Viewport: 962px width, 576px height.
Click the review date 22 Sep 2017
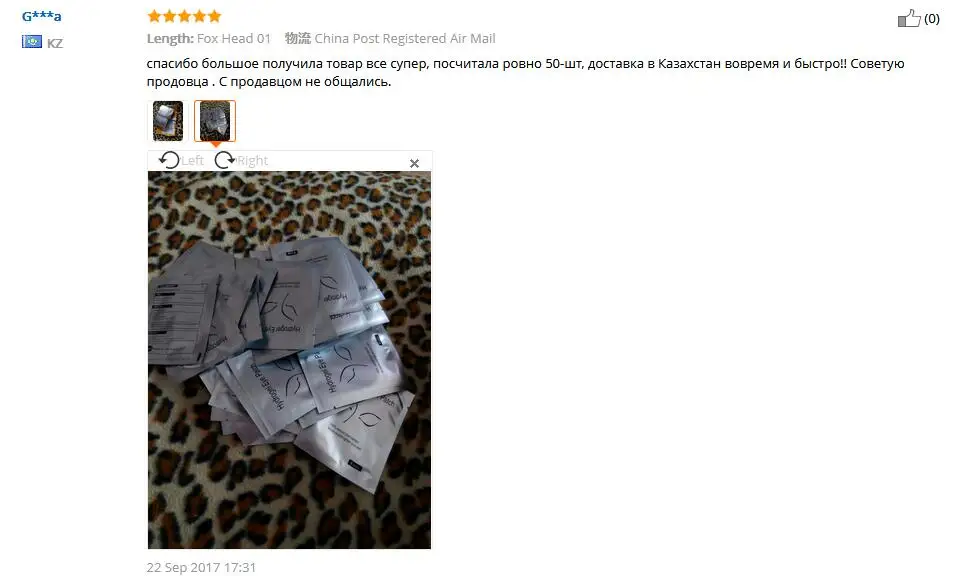(201, 567)
